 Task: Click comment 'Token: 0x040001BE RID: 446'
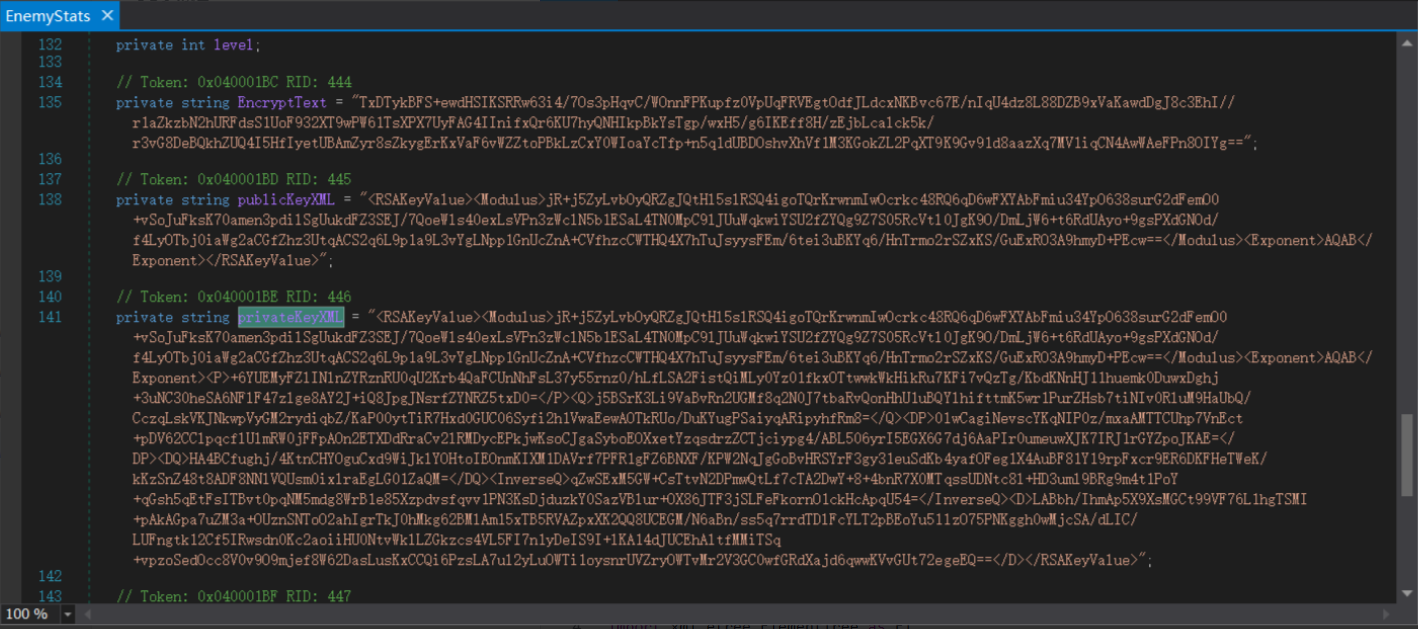234,297
